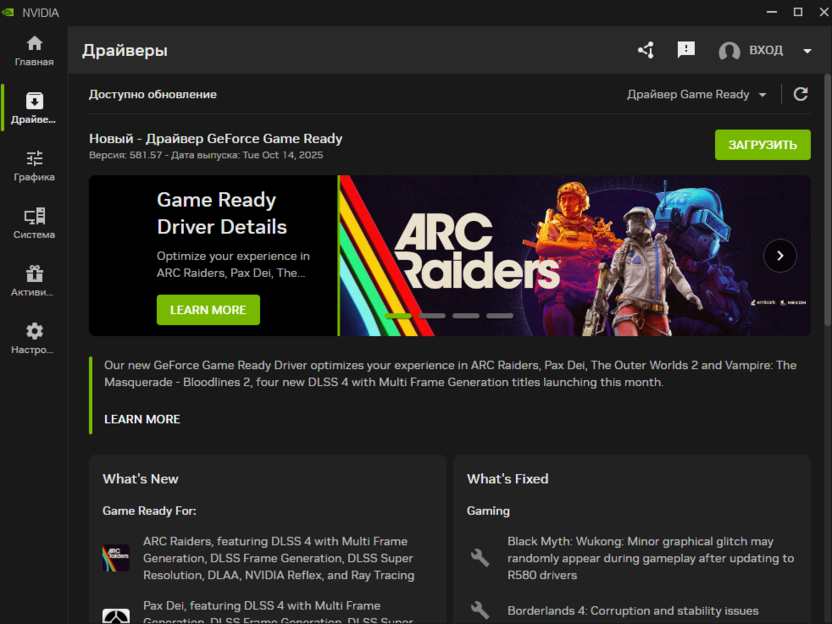
Task: Open the LEARN MORE link below the driver description
Action: pos(142,419)
